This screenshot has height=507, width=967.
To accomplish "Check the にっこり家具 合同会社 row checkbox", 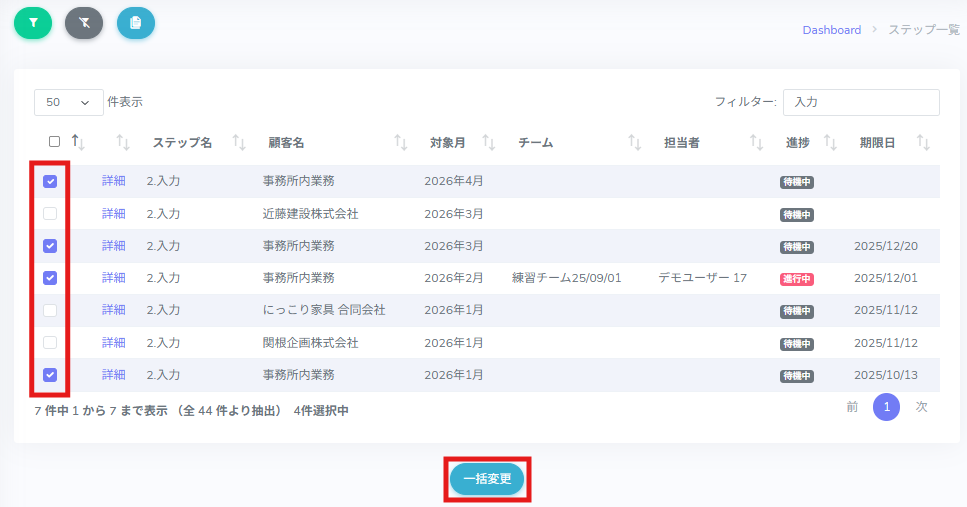I will tap(50, 311).
